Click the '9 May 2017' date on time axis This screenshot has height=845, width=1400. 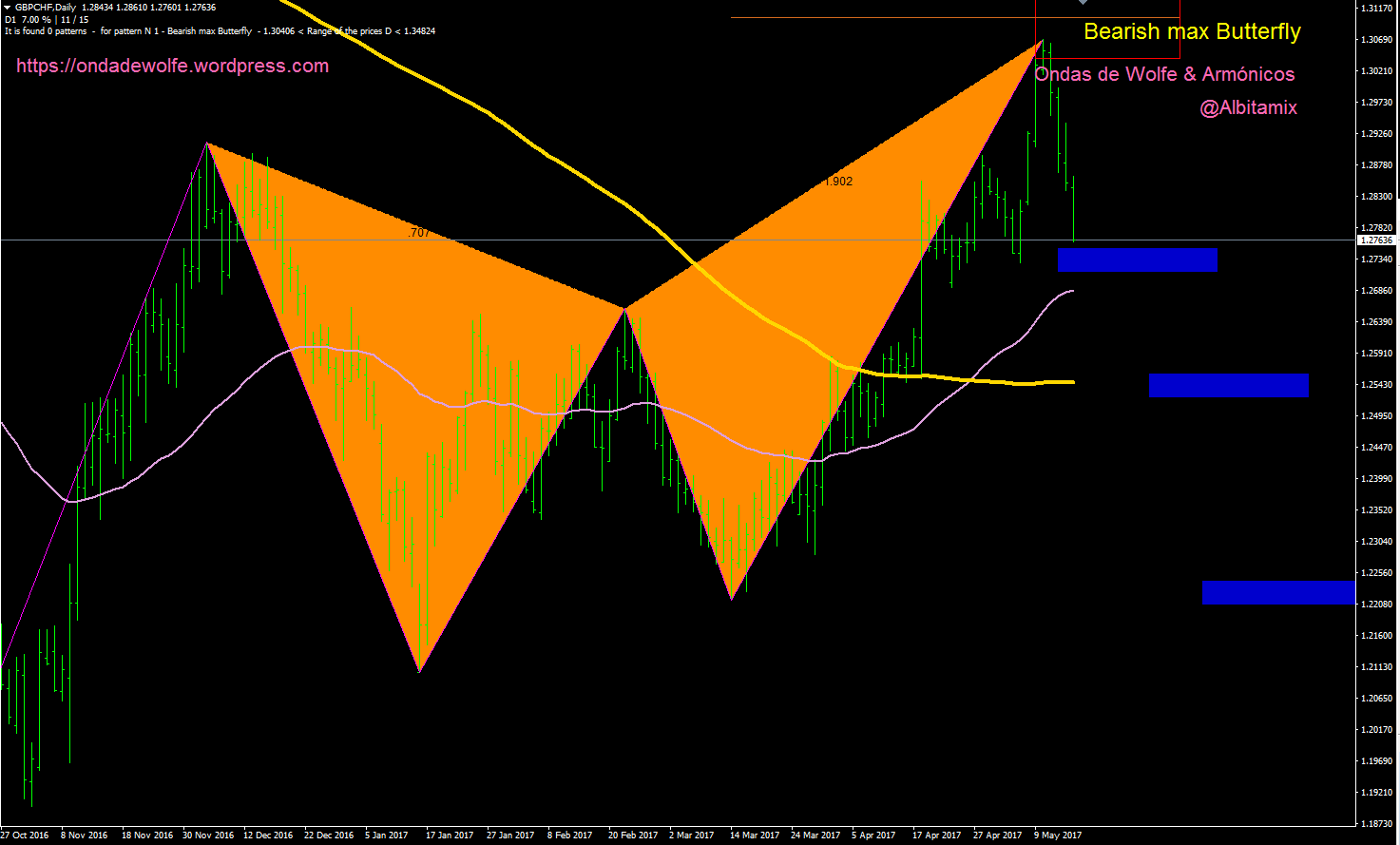click(1057, 835)
